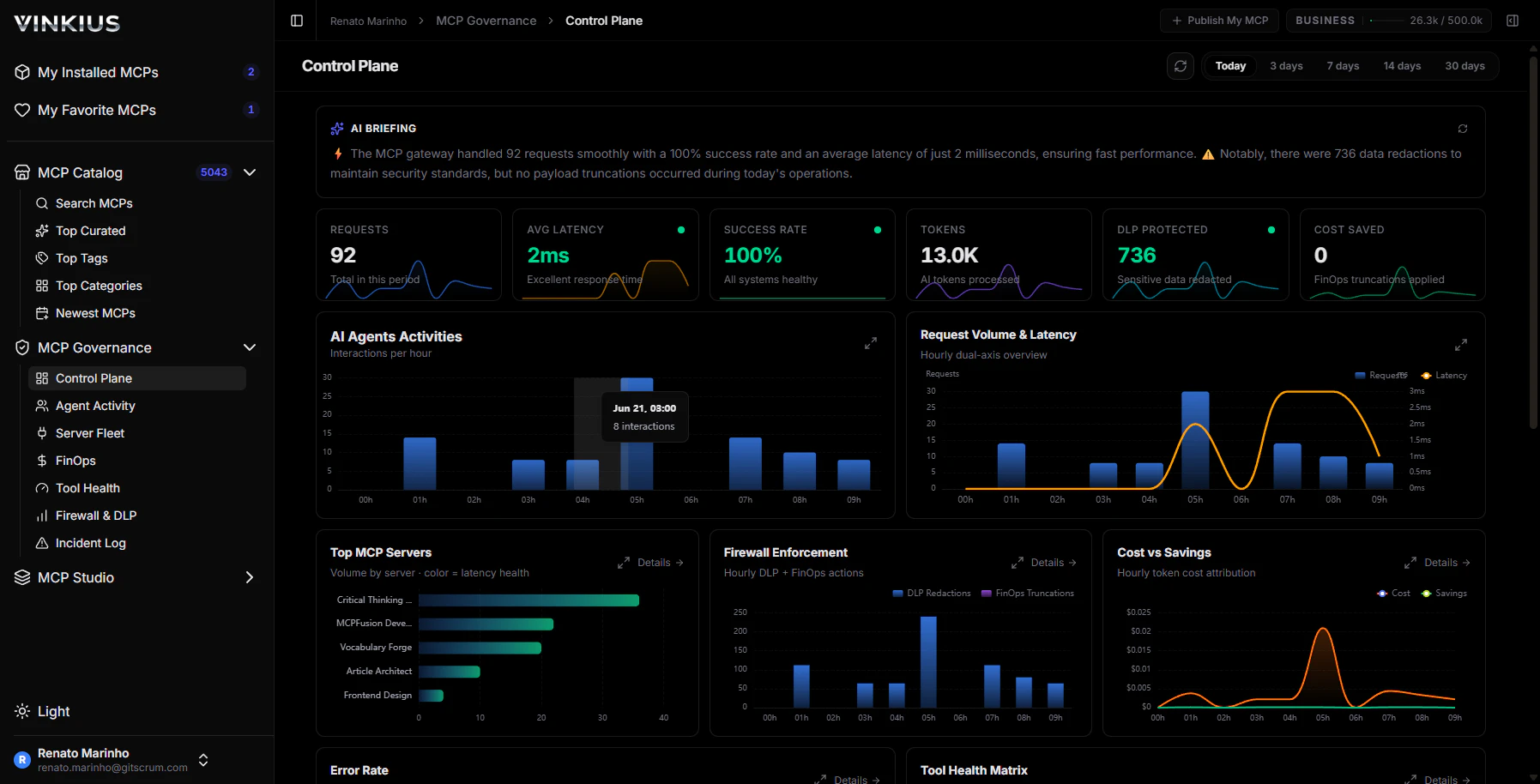Click the 5043 MCP Catalog count badge
This screenshot has height=784, width=1540.
coord(214,172)
